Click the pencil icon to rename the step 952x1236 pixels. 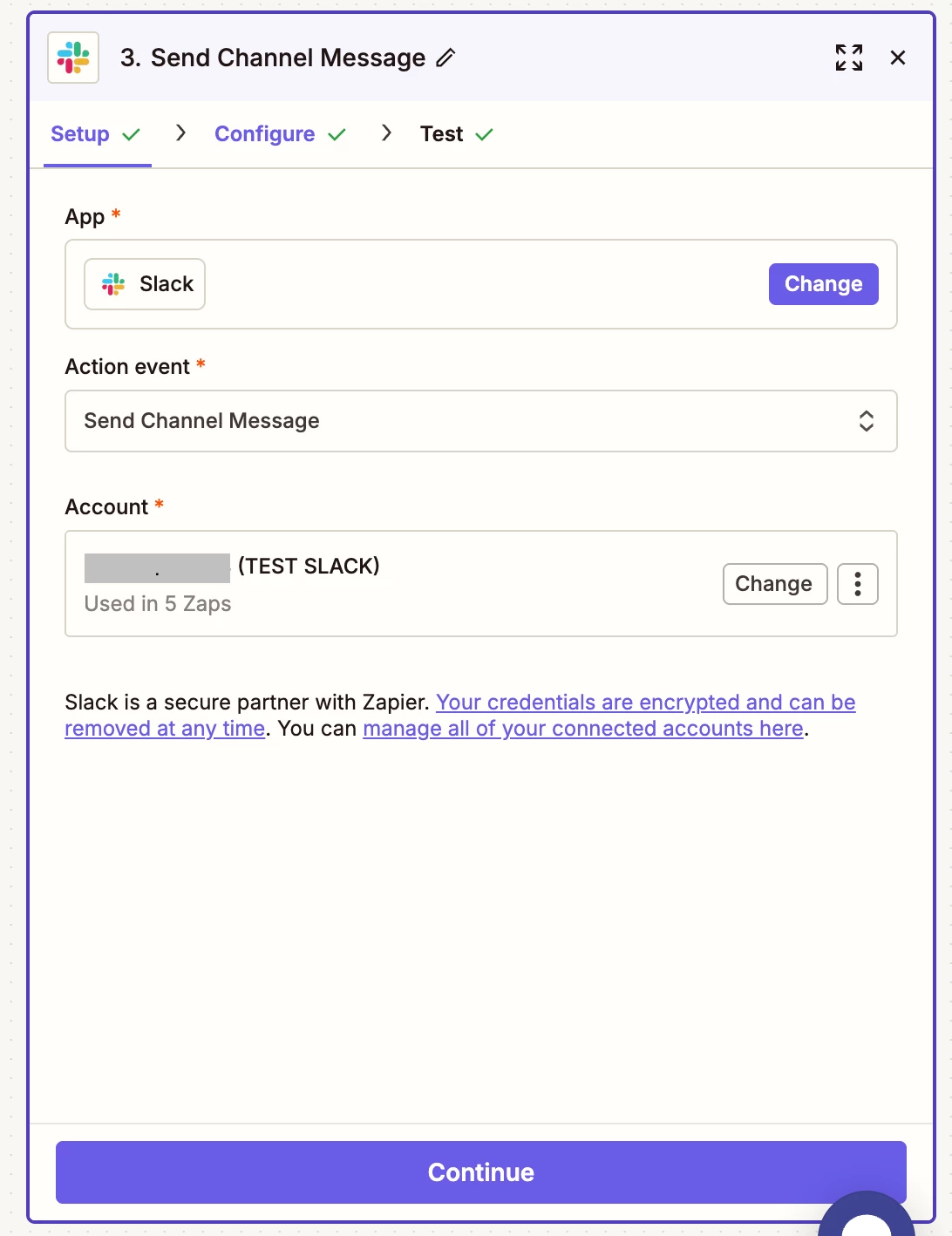[445, 58]
